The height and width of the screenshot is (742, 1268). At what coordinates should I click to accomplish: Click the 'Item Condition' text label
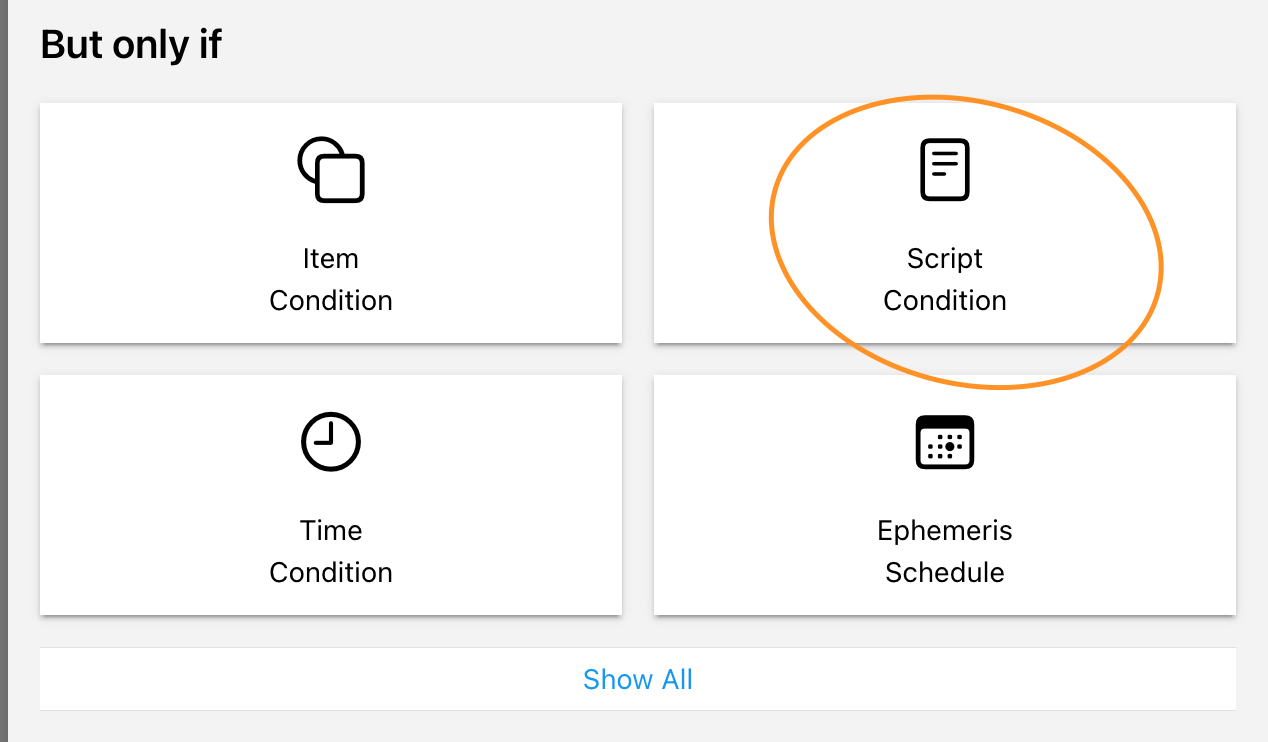[x=331, y=280]
